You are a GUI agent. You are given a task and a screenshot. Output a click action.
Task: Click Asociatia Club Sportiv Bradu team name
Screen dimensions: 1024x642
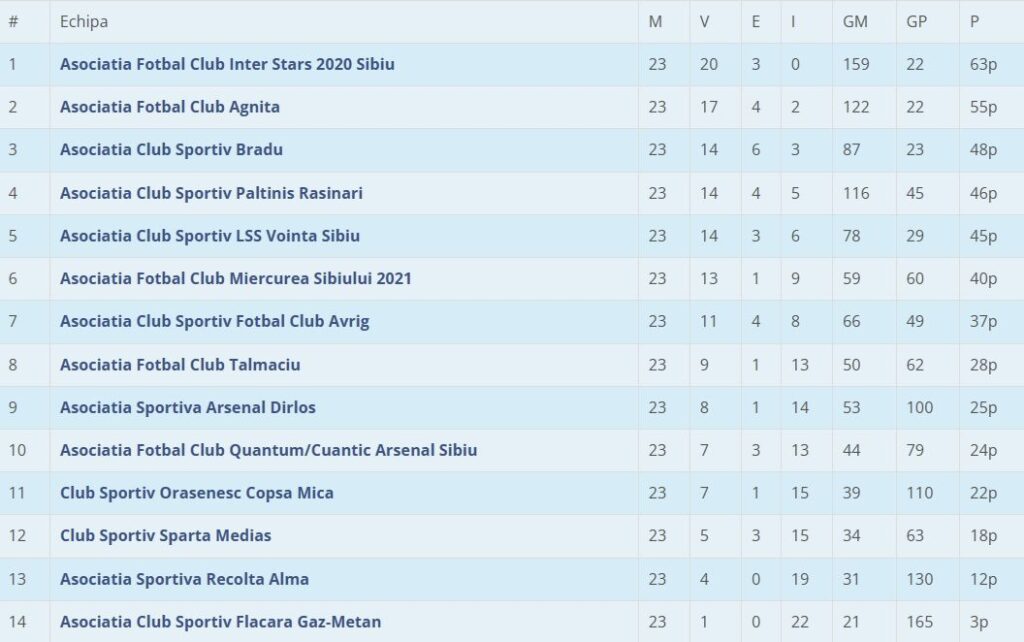(171, 150)
